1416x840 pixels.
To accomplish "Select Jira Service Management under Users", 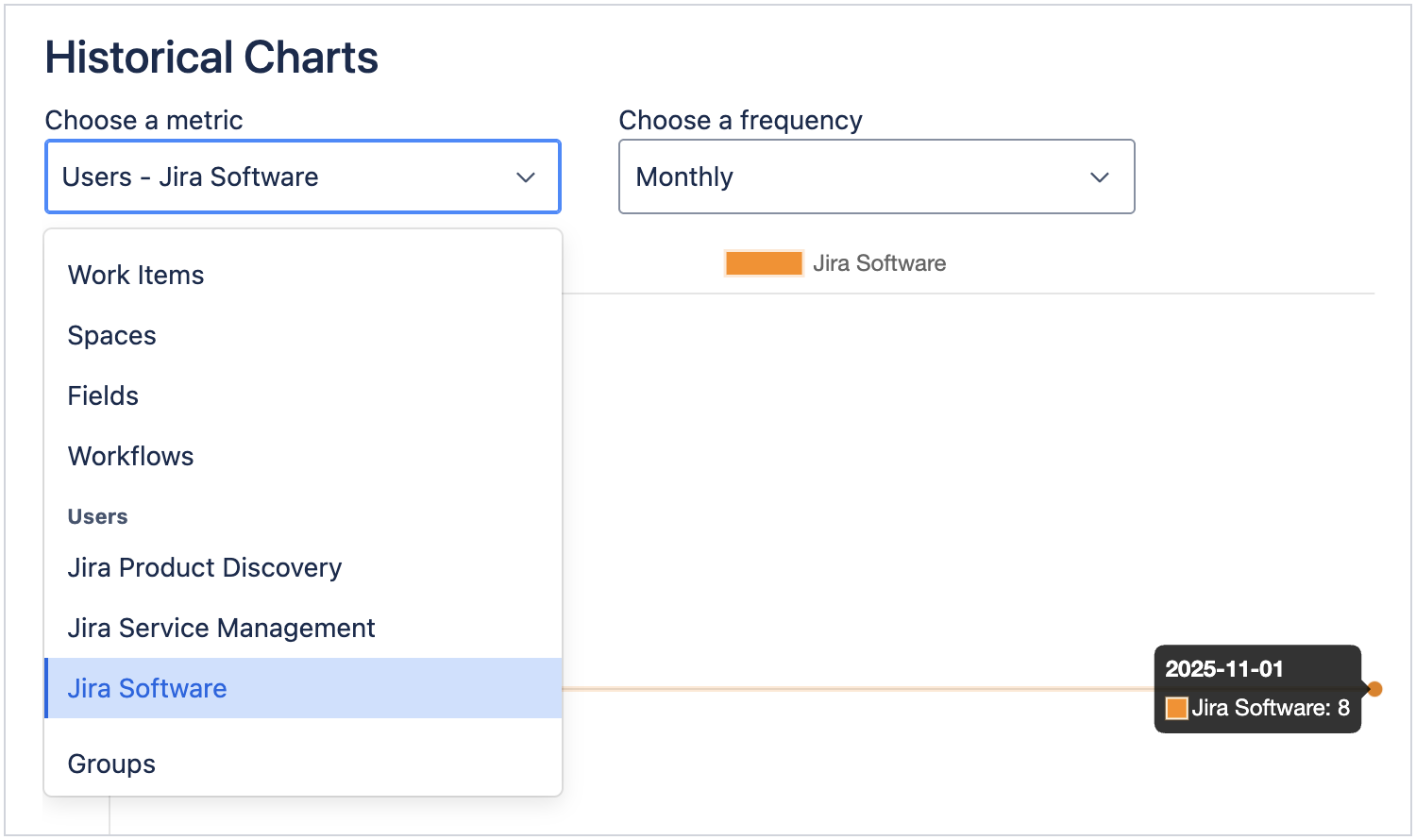I will tap(221, 628).
